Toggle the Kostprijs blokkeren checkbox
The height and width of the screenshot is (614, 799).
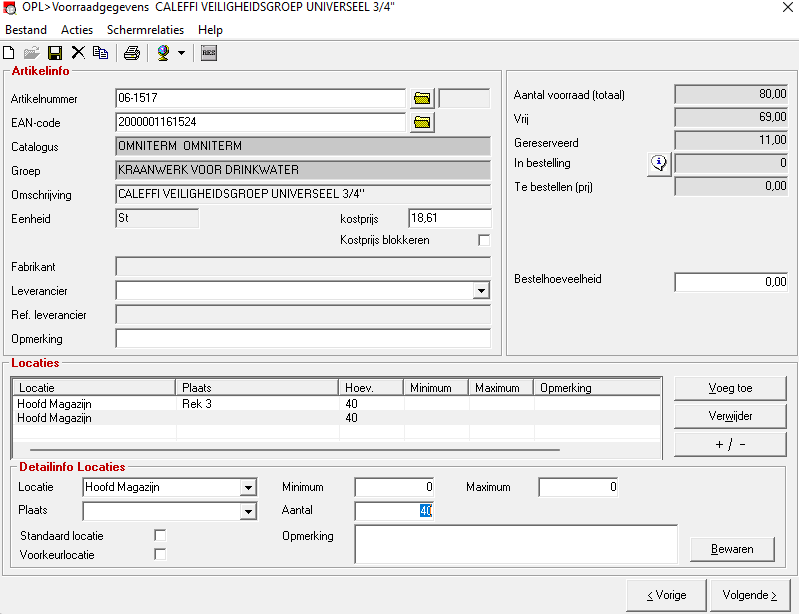(484, 240)
